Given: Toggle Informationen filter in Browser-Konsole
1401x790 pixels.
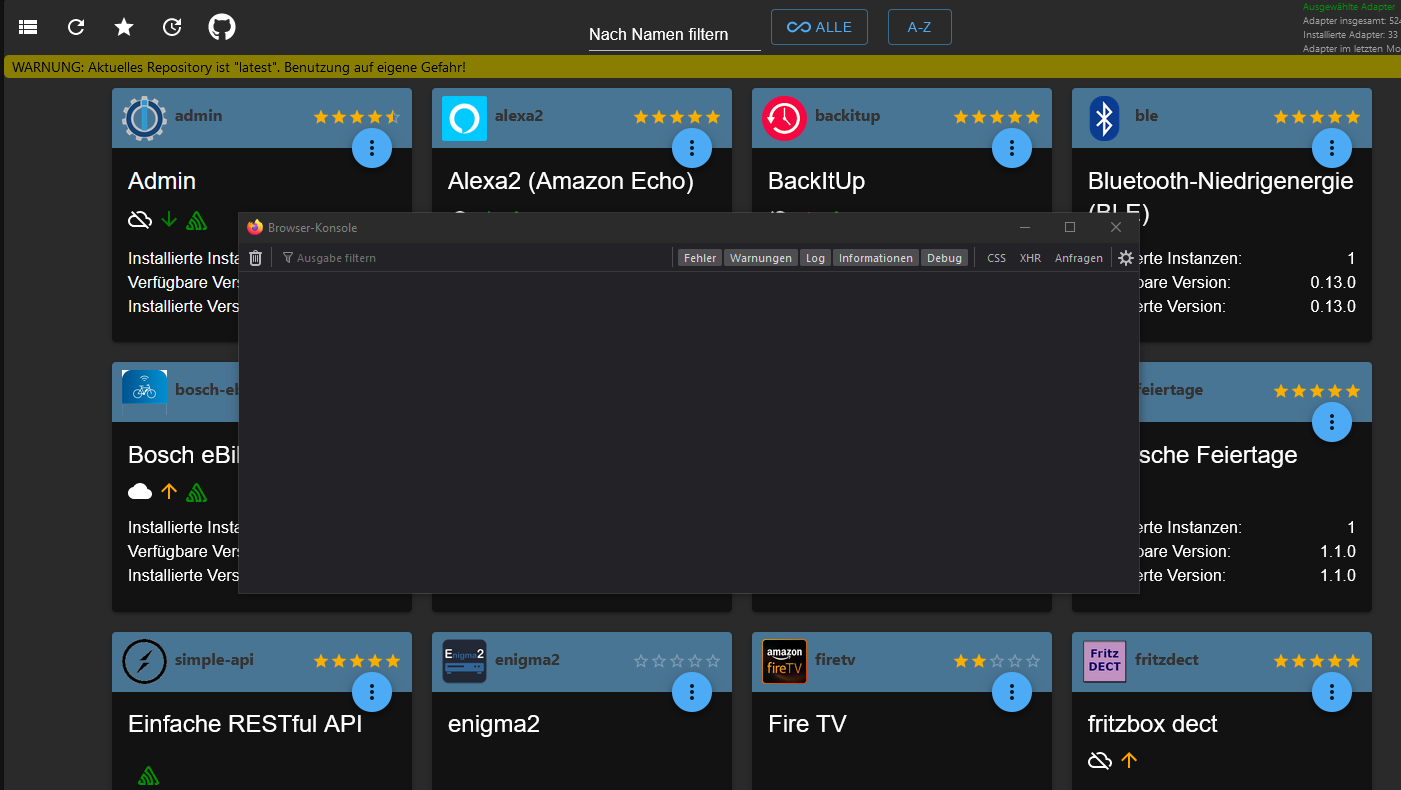Looking at the screenshot, I should point(876,258).
